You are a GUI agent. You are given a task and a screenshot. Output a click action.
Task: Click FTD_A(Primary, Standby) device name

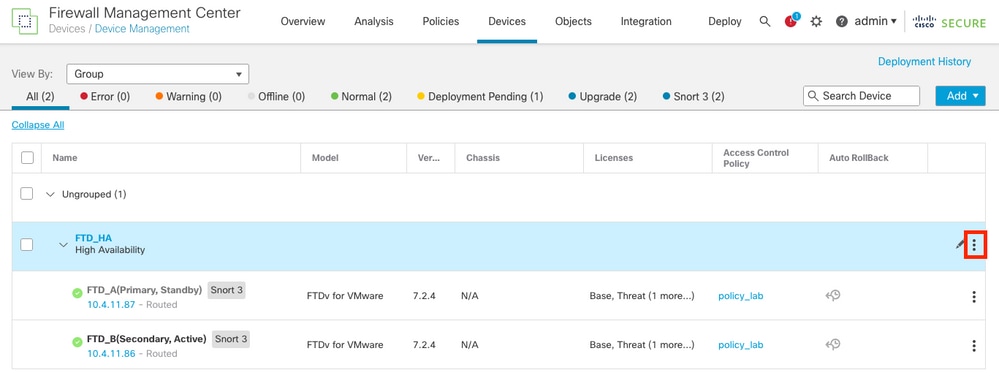pos(145,290)
